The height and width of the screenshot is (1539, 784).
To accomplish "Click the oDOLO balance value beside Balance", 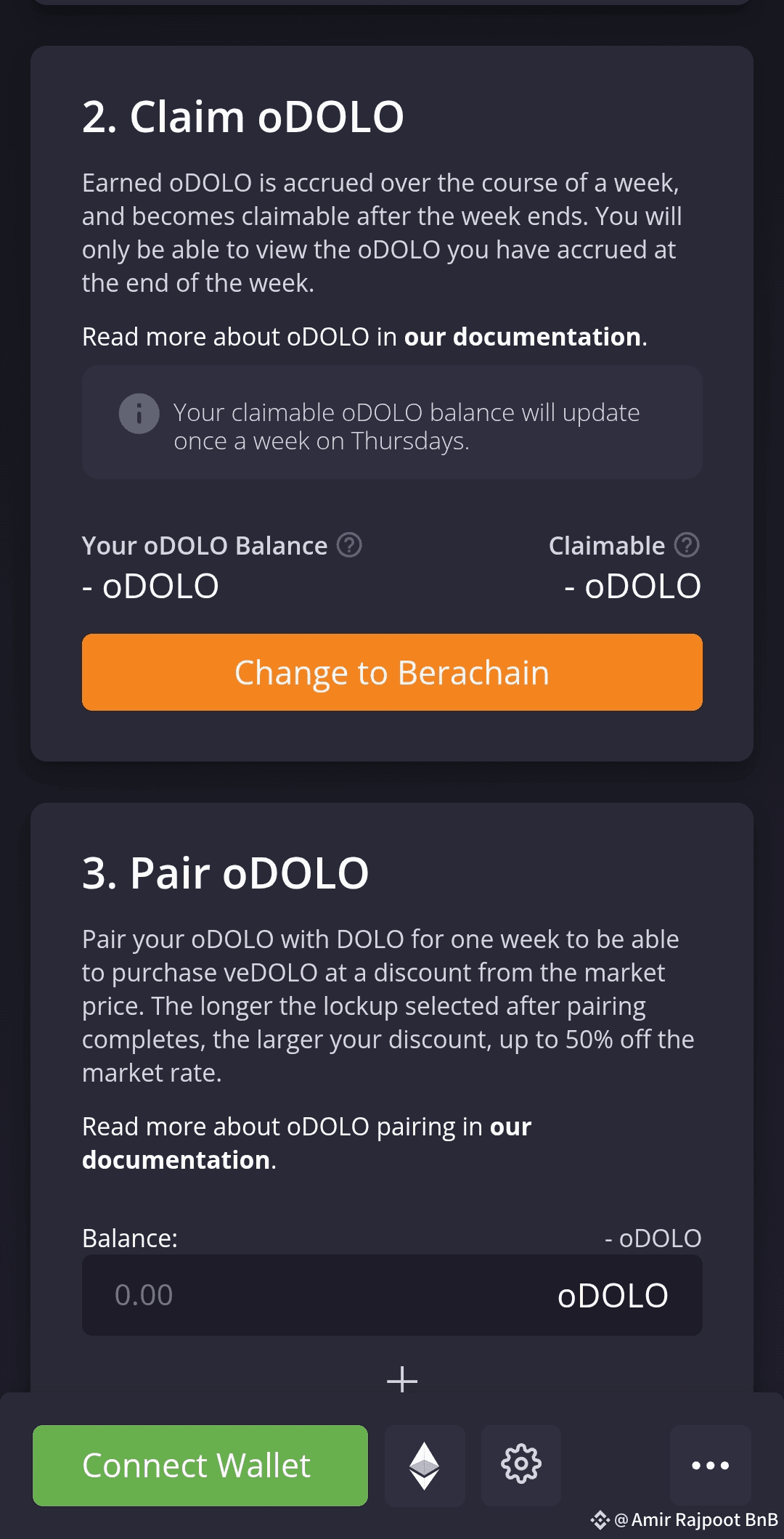I will coord(653,1238).
